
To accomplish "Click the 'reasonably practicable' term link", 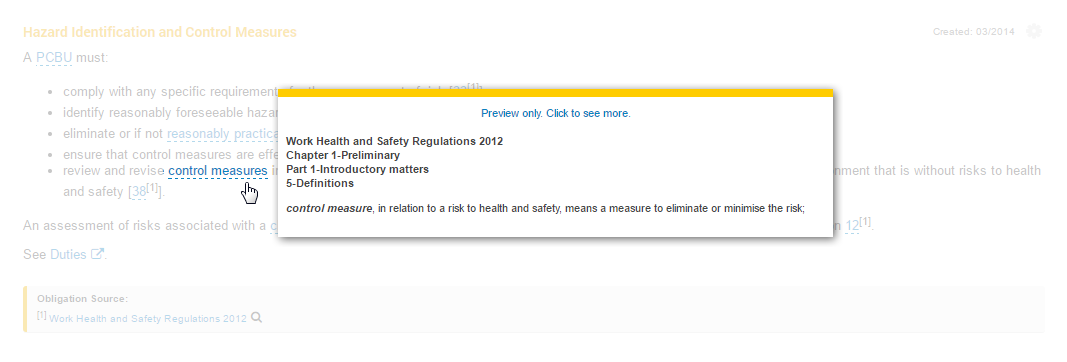I will [223, 134].
